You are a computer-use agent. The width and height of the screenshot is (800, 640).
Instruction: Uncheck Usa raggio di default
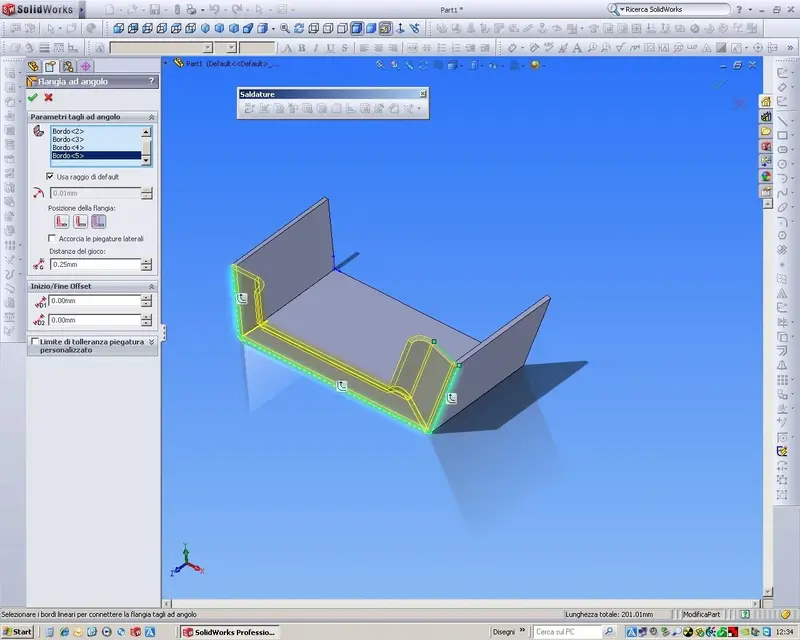point(50,176)
